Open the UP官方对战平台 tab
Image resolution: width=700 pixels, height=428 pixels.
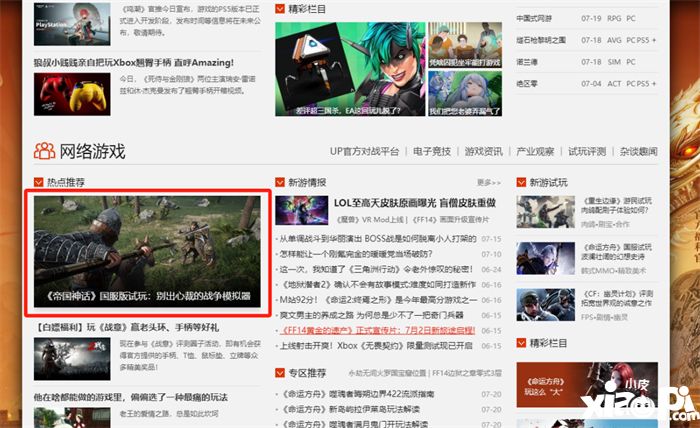click(x=364, y=151)
